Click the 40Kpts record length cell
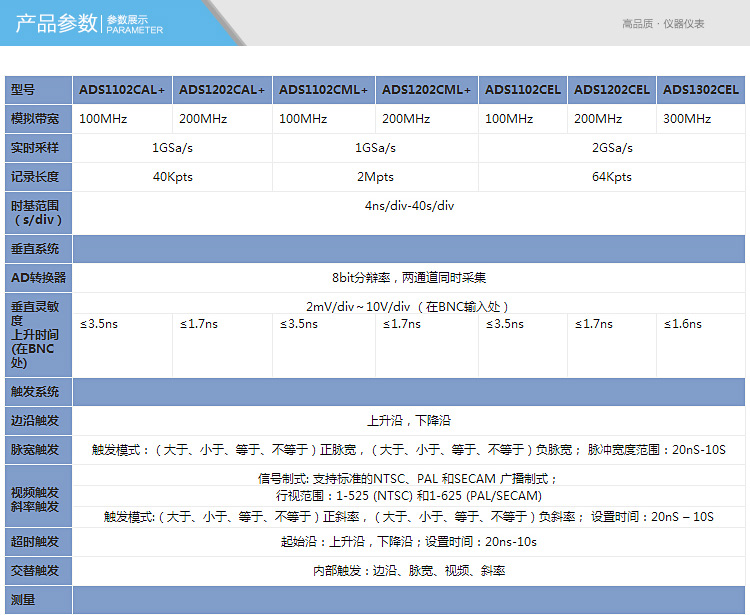750x615 pixels. tap(172, 177)
